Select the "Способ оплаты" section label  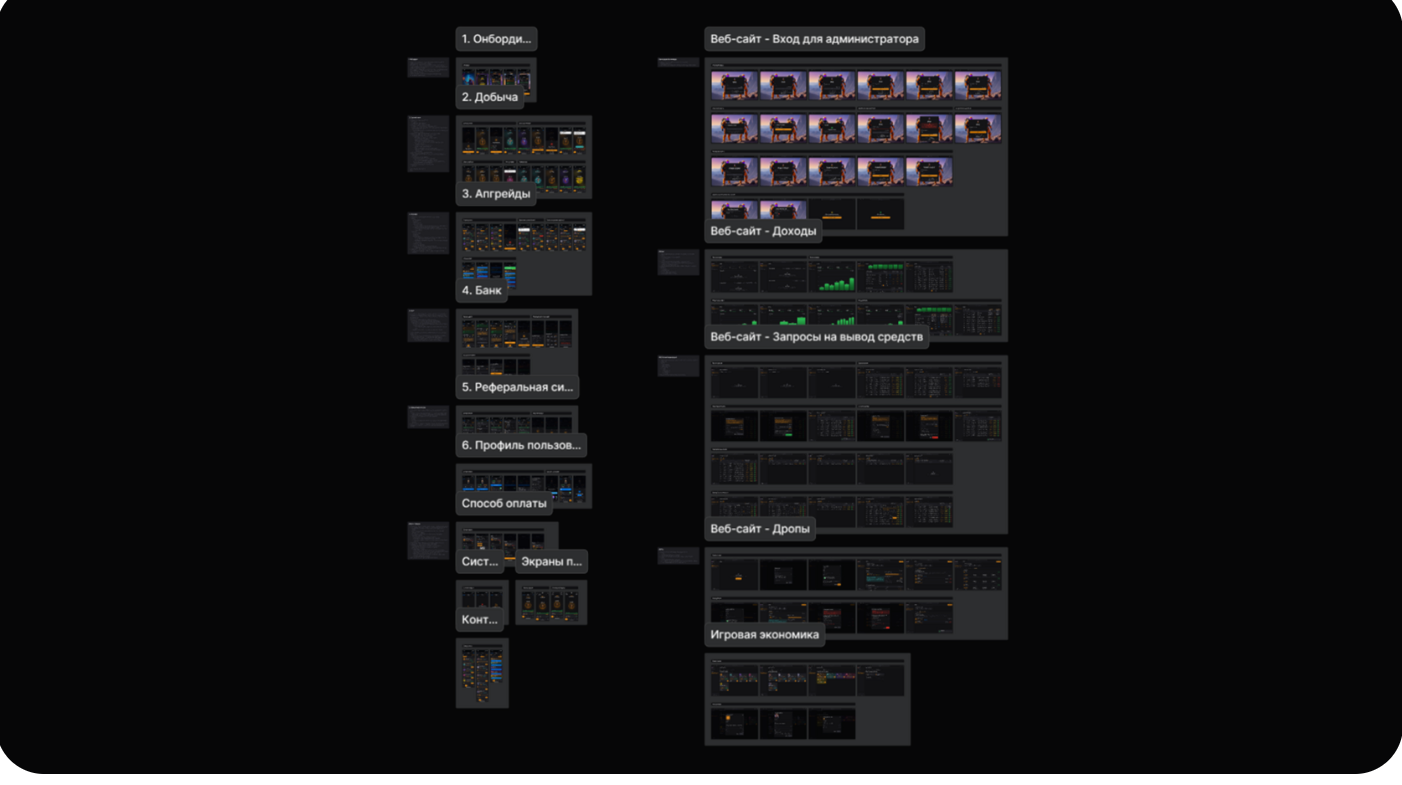coord(504,503)
